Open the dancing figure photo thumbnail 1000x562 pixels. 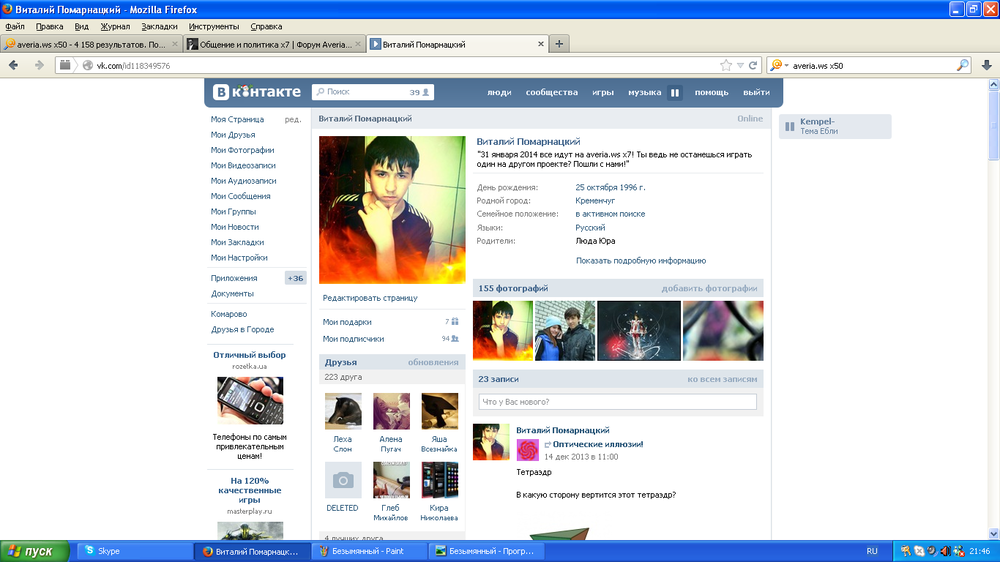pos(639,331)
